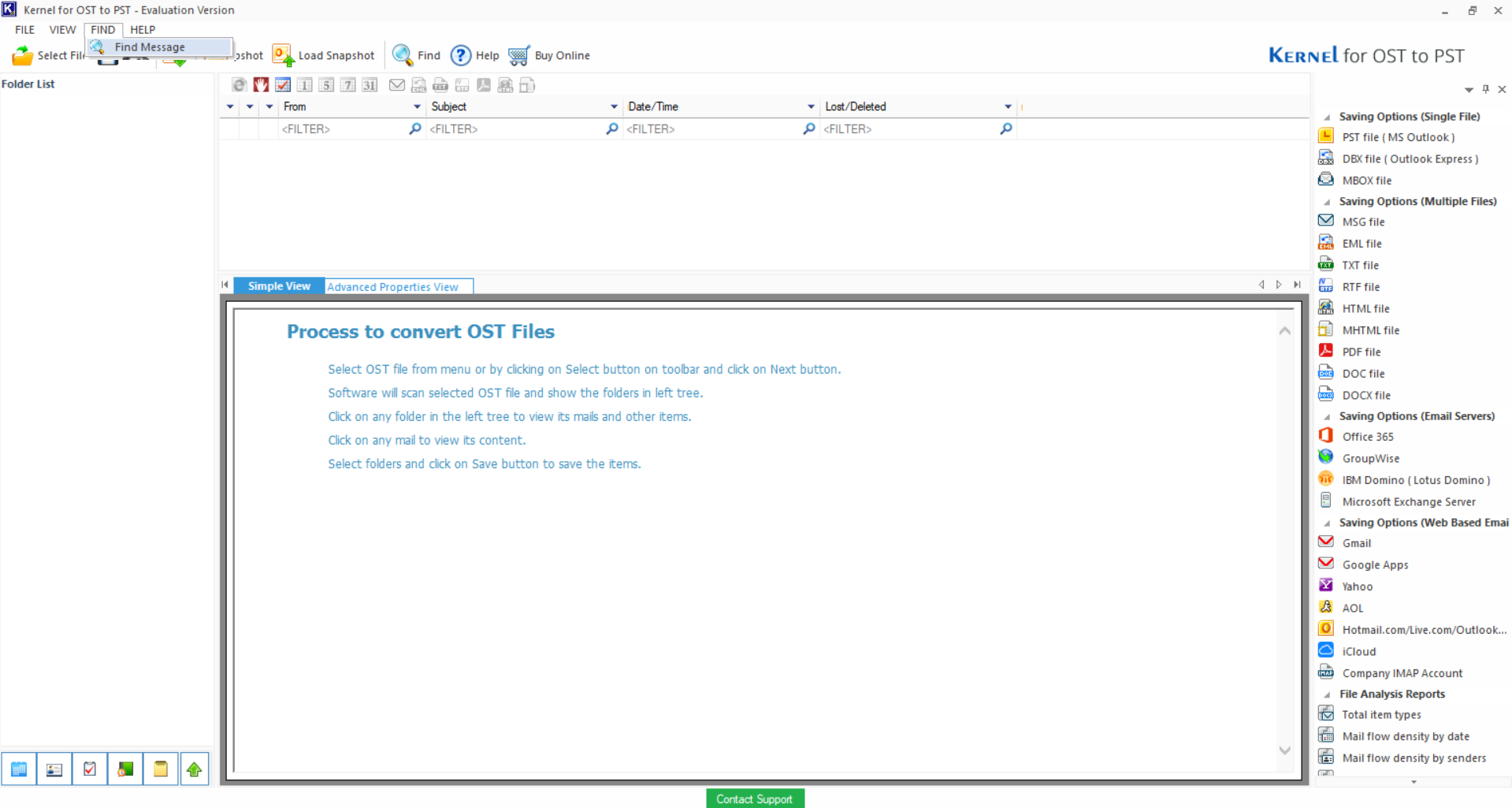Screen dimensions: 1512x808
Task: Open the VIEW menu
Action: tap(63, 30)
